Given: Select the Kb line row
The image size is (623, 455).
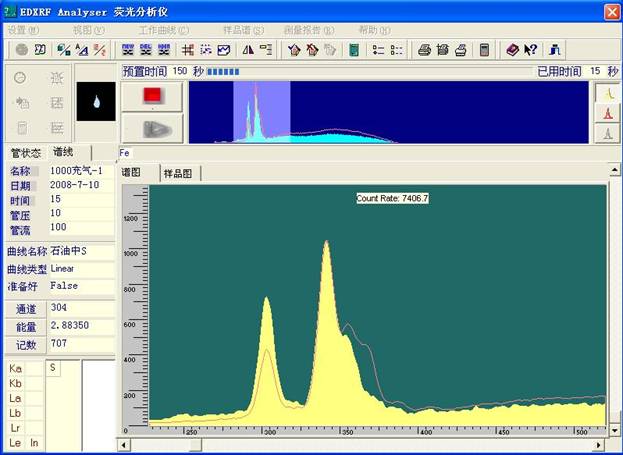Looking at the screenshot, I should point(16,383).
